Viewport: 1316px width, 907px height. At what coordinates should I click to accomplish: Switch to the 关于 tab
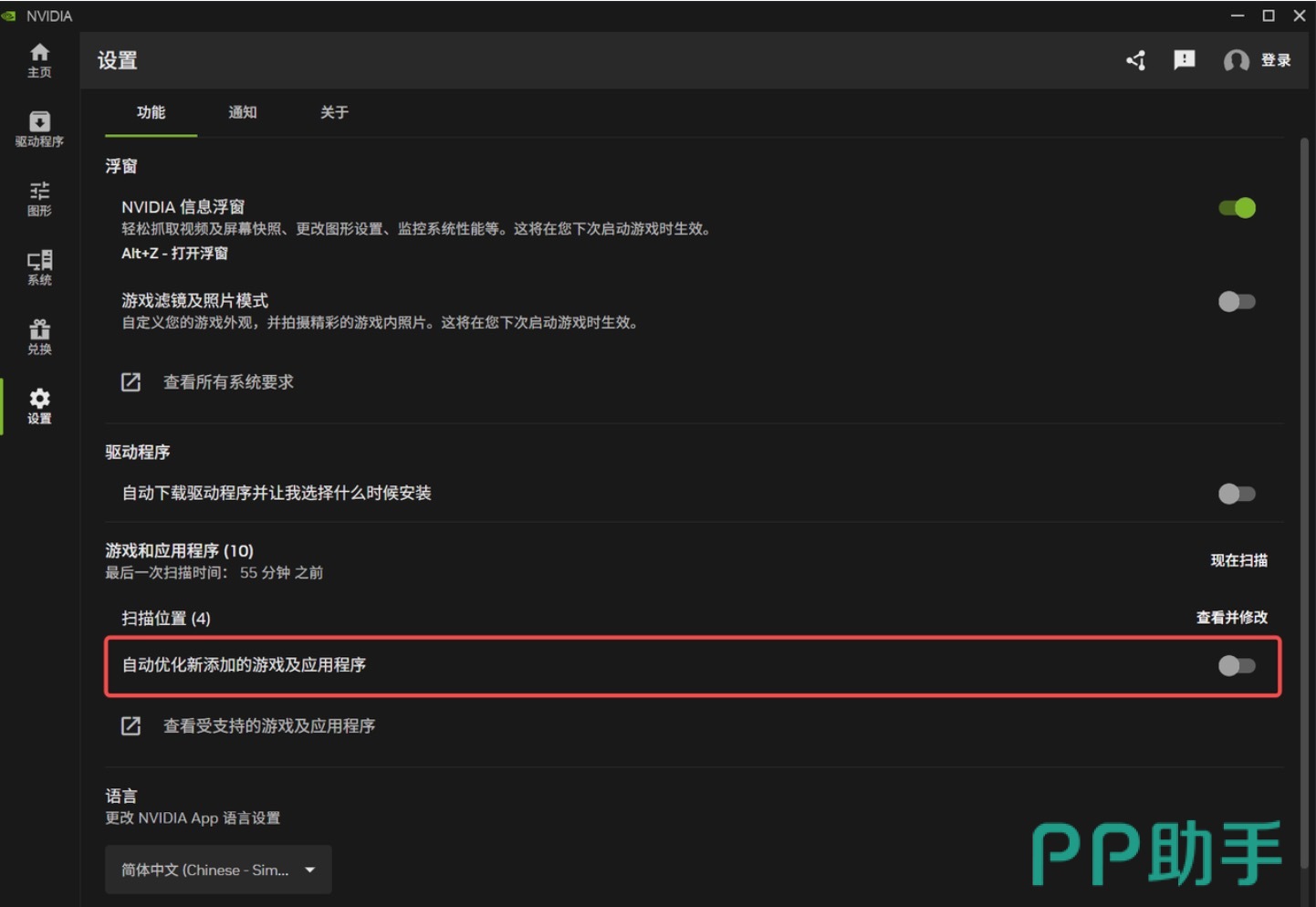pos(334,112)
